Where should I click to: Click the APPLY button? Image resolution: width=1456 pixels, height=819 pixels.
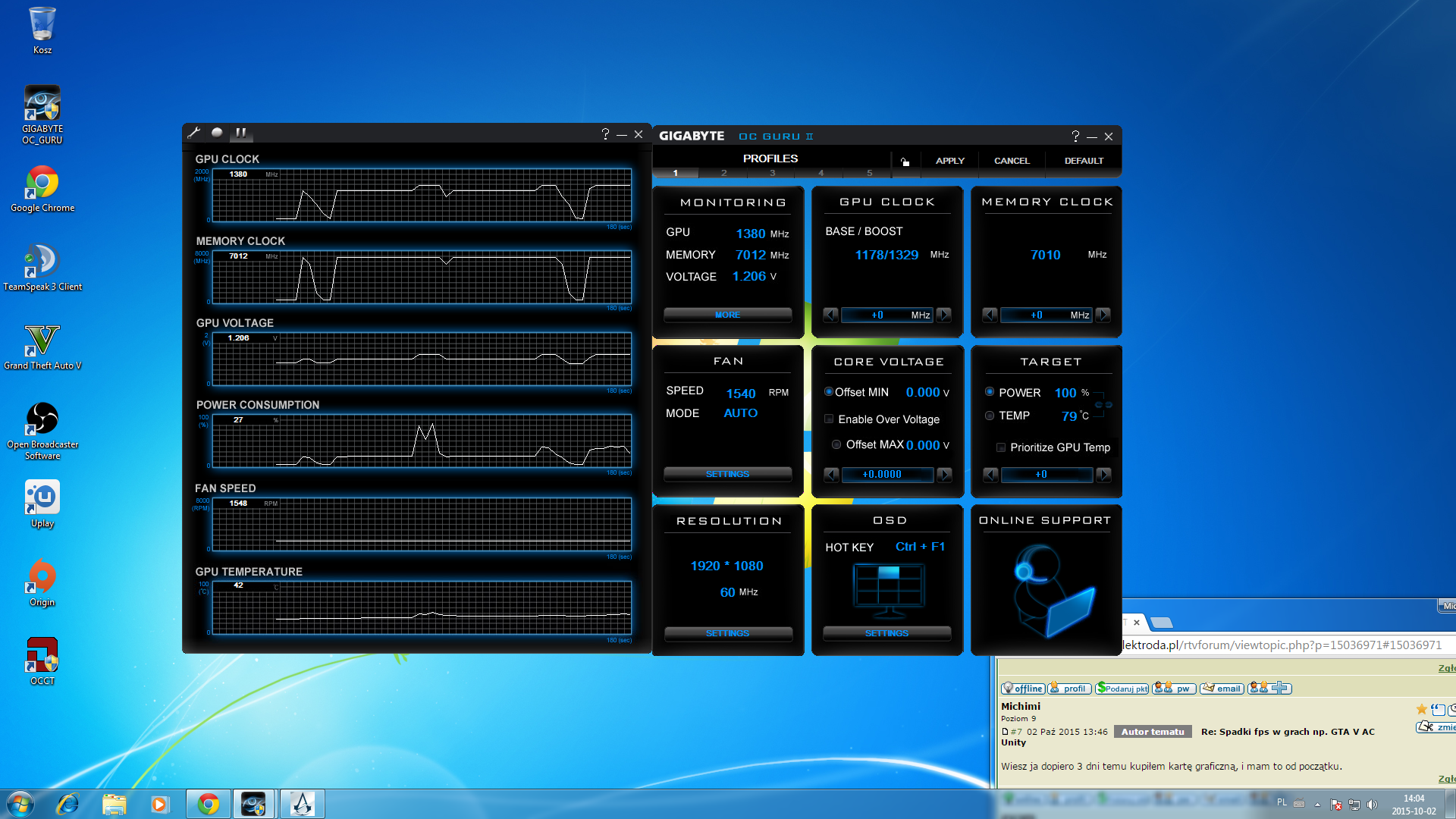[x=950, y=161]
